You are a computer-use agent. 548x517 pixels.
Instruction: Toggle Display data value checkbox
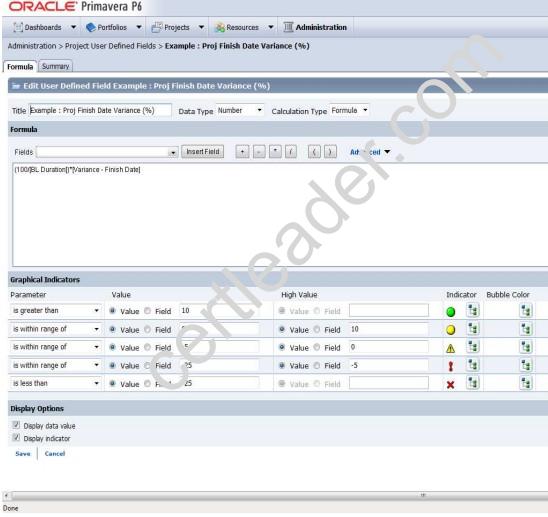(x=16, y=425)
